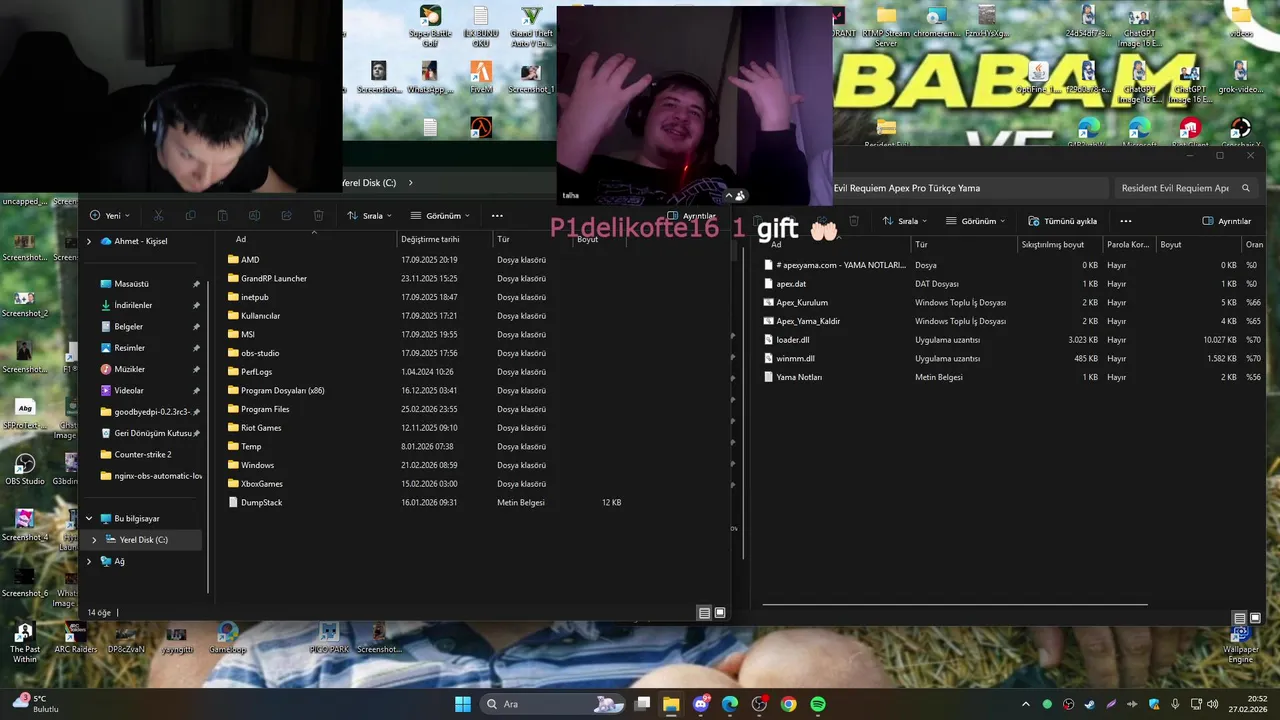Toggle Ayrıntılar pane in left Explorer
The image size is (1280, 720).
click(x=692, y=216)
